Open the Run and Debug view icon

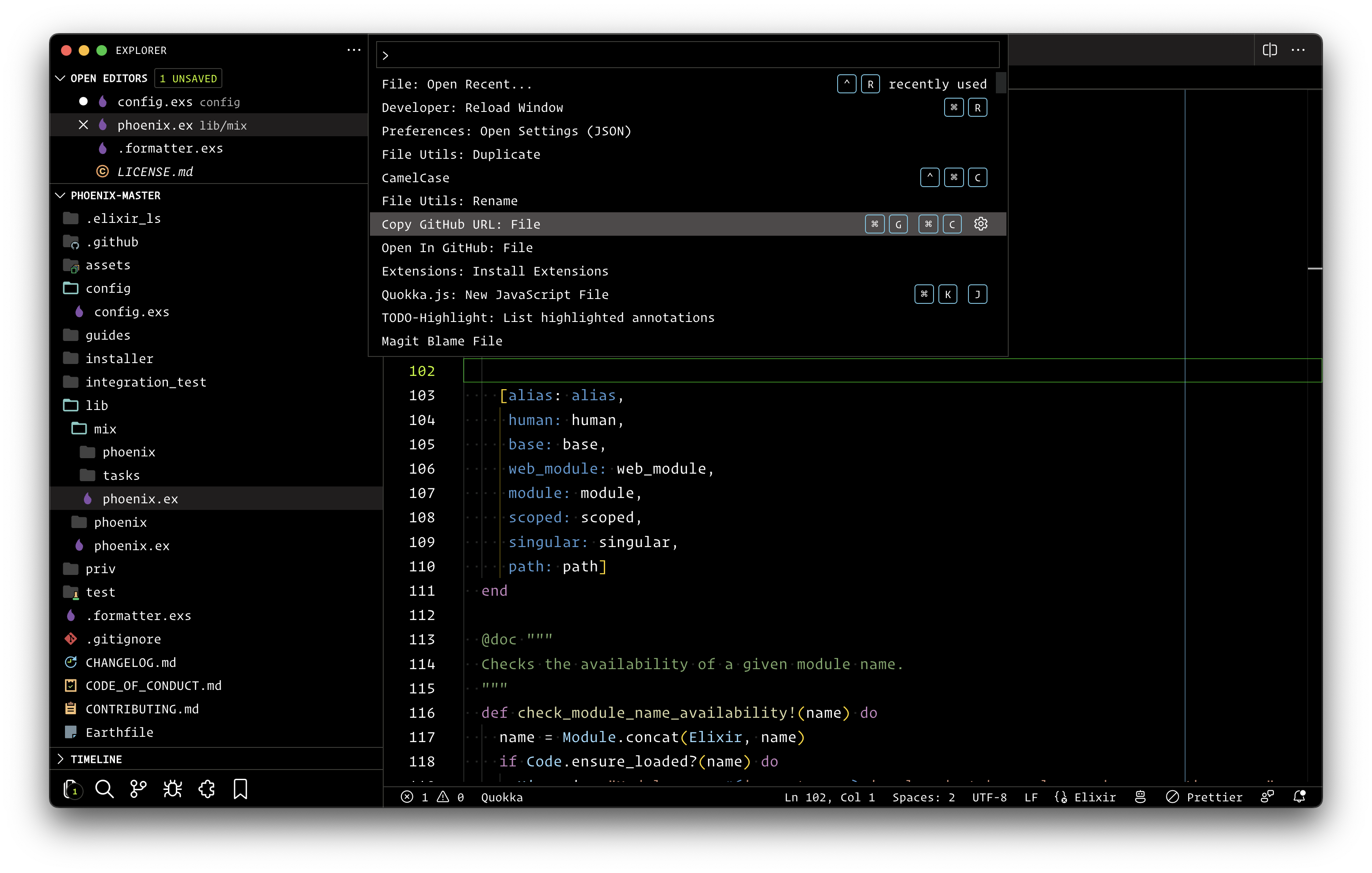click(173, 789)
